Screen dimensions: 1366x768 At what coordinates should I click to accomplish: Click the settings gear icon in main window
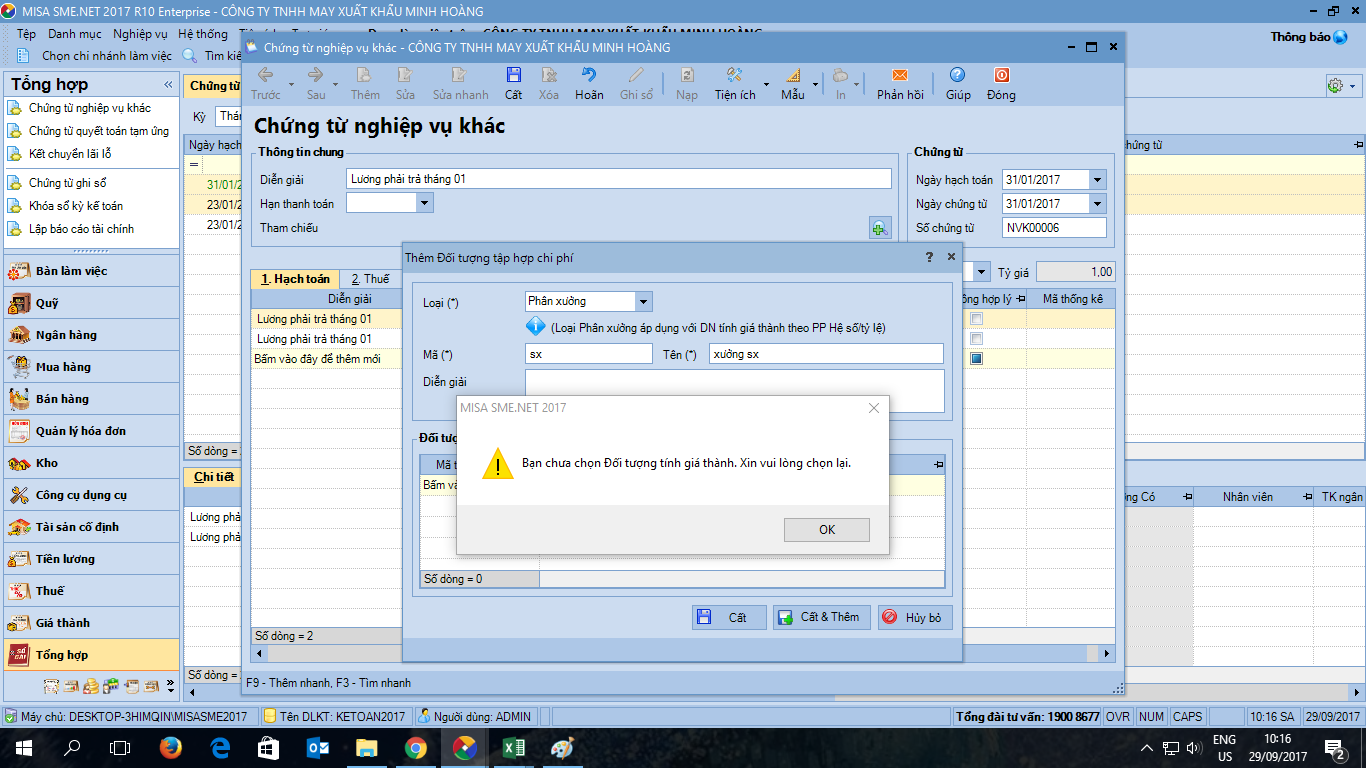pyautogui.click(x=1335, y=86)
